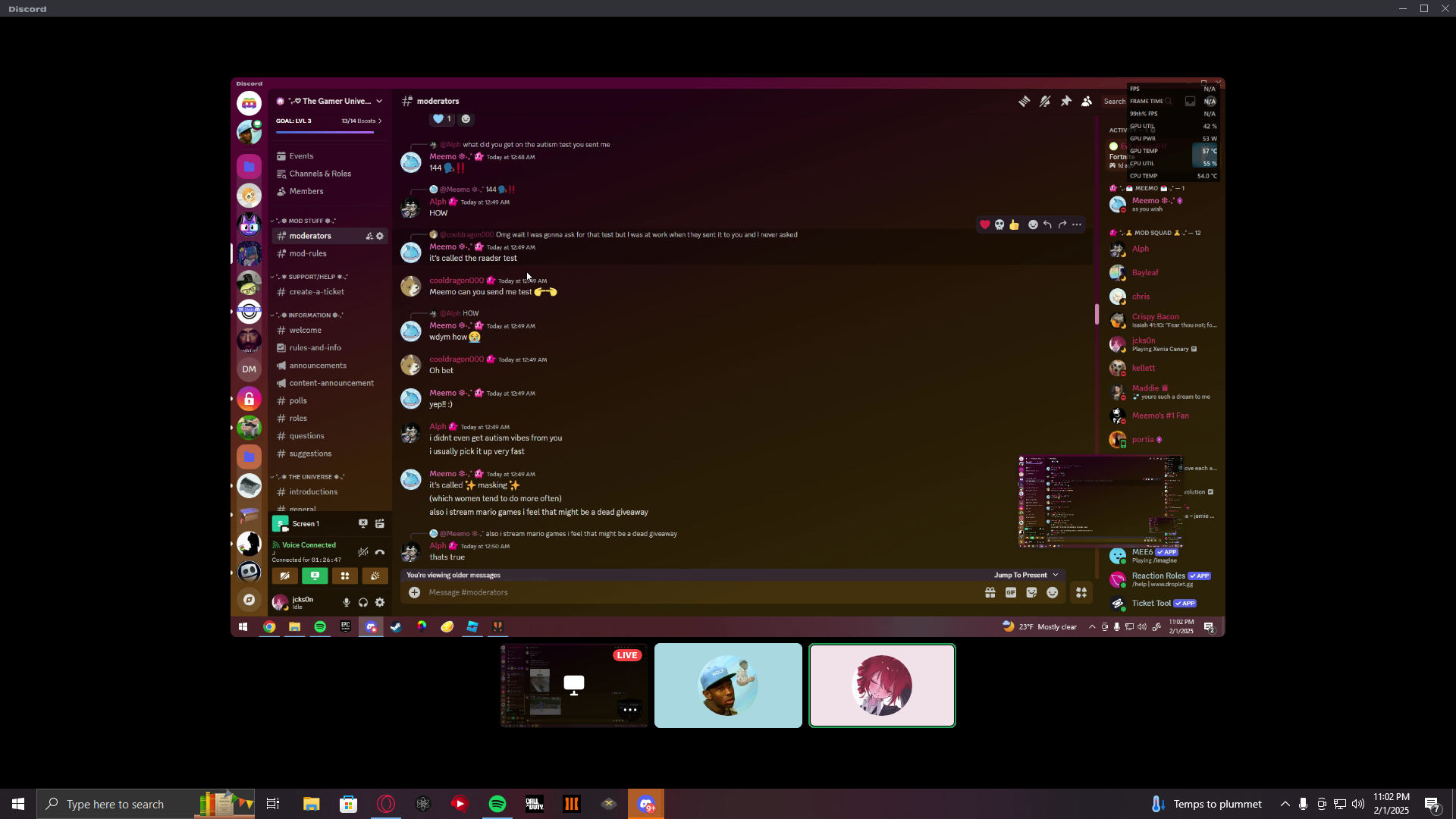The height and width of the screenshot is (819, 1456).
Task: Open the mod-rules channel
Action: (308, 253)
